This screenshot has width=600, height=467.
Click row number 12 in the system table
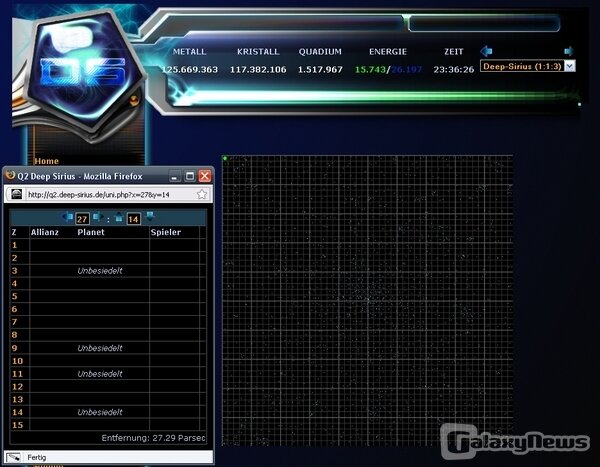point(17,387)
